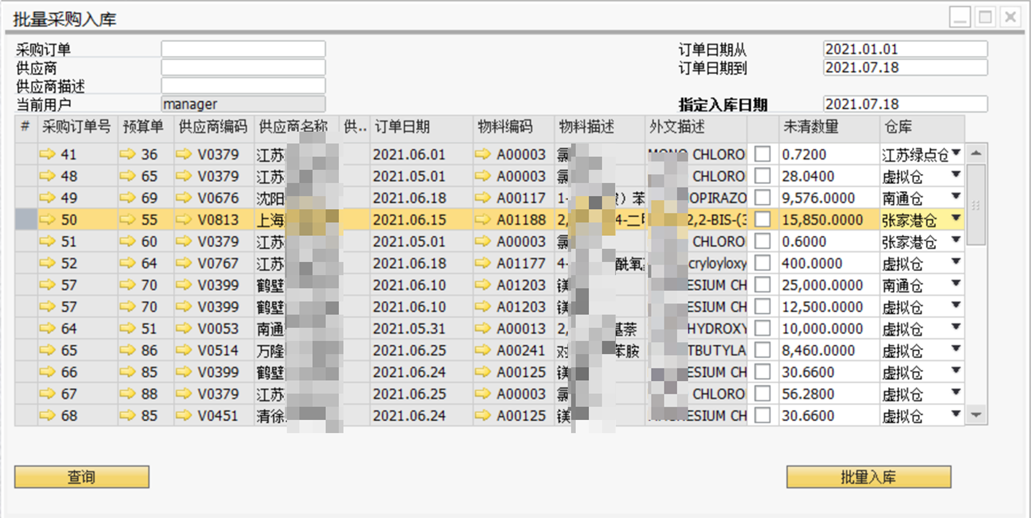Tick the checkbox in order 64 row
The width and height of the screenshot is (1031, 518).
(763, 328)
